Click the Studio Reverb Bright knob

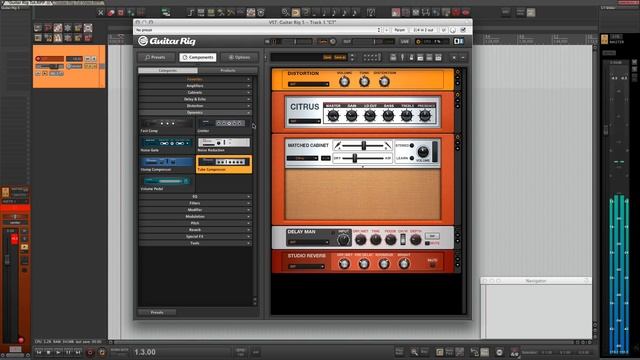pyautogui.click(x=404, y=264)
